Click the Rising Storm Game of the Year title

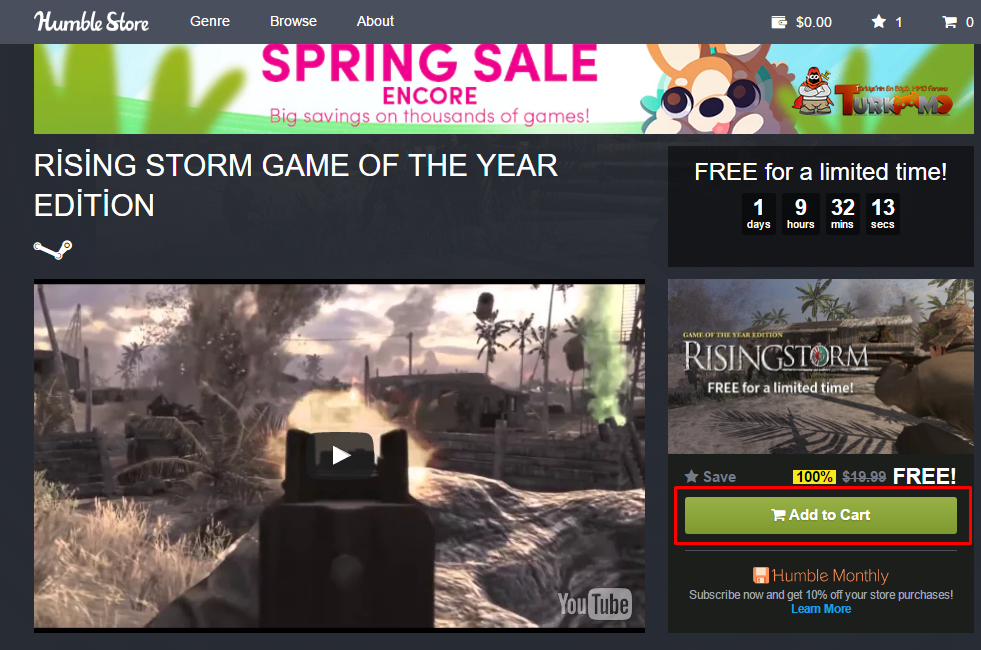[296, 185]
